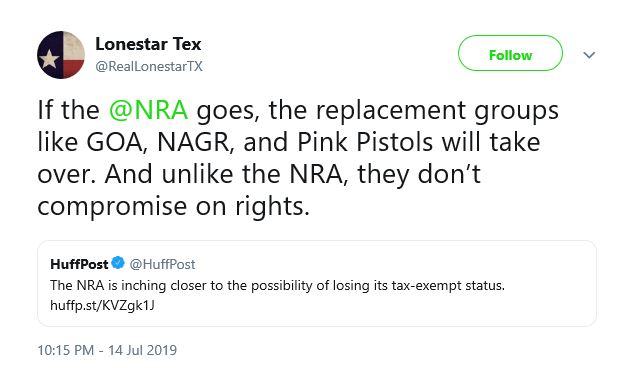The image size is (634, 371).
Task: Select the main tweet text body
Action: [298, 158]
